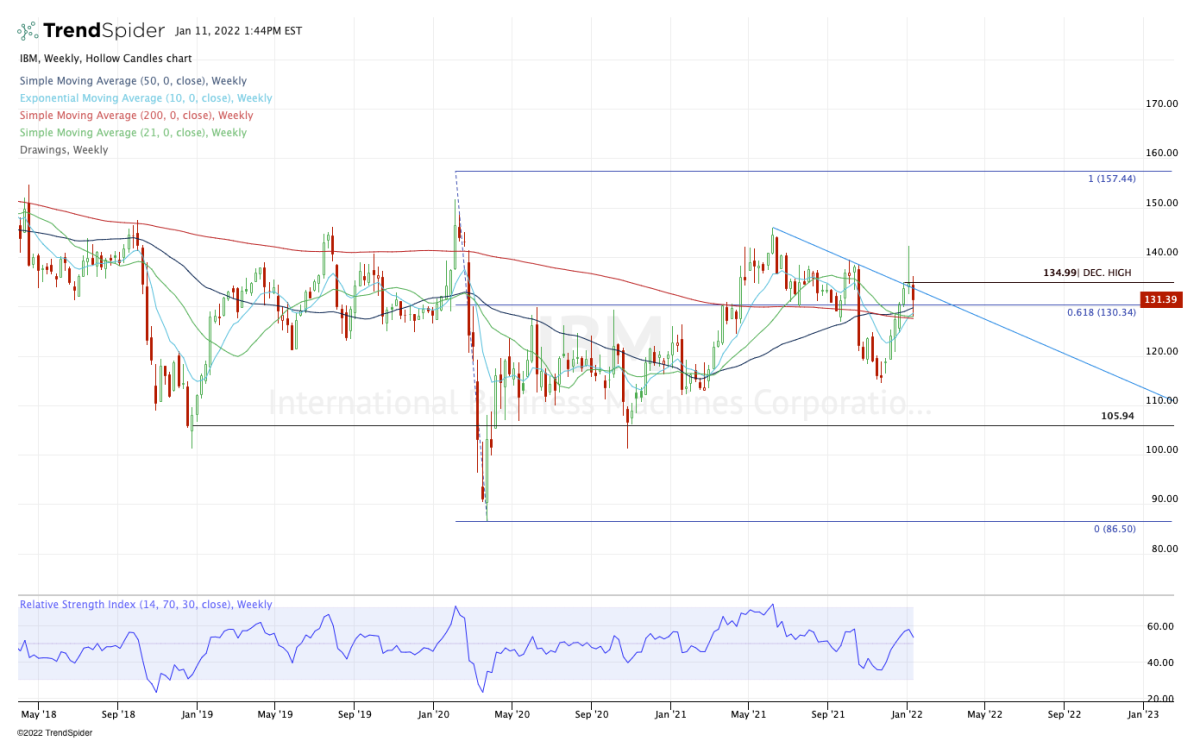Screen dimensions: 1200x741
Task: Click the RSI 60.00 axis label
Action: click(1158, 627)
